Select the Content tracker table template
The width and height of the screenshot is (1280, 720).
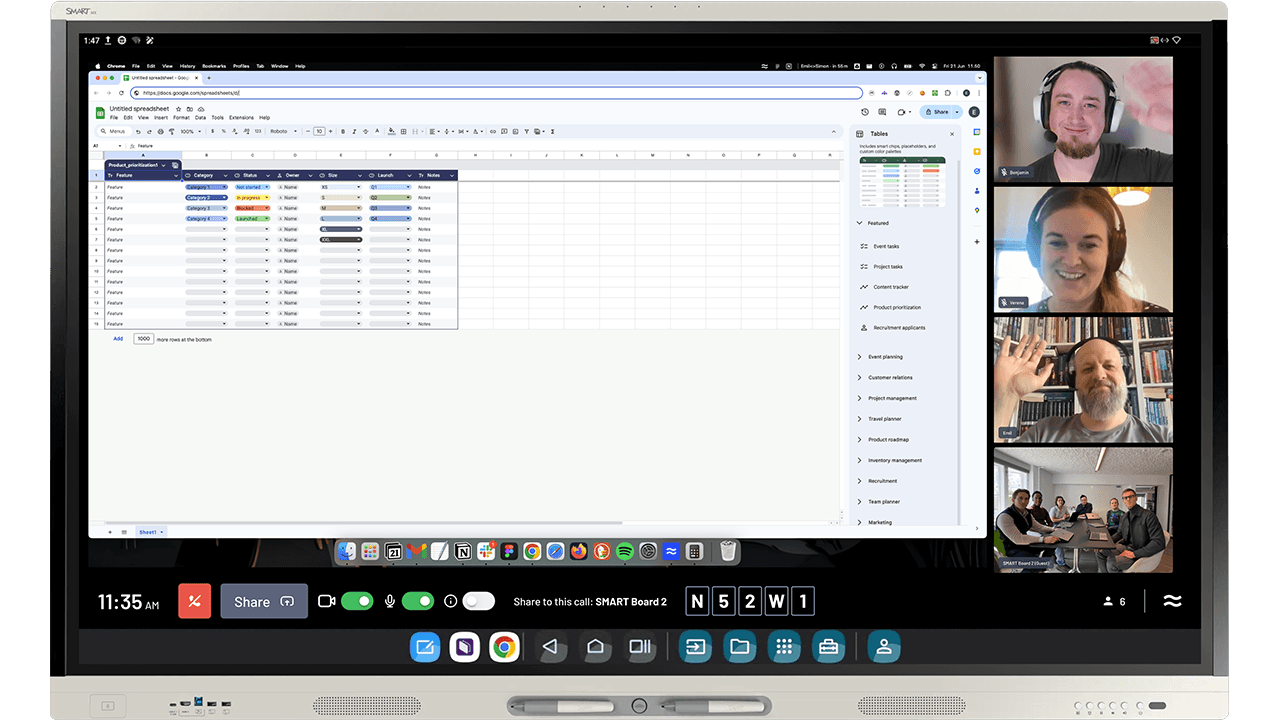pos(891,287)
